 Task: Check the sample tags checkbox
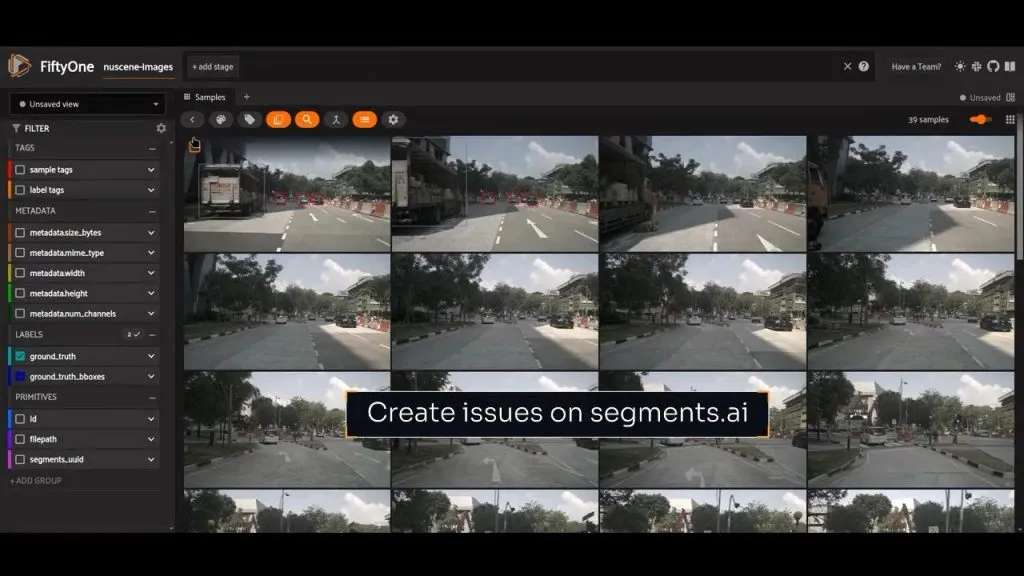(x=20, y=170)
